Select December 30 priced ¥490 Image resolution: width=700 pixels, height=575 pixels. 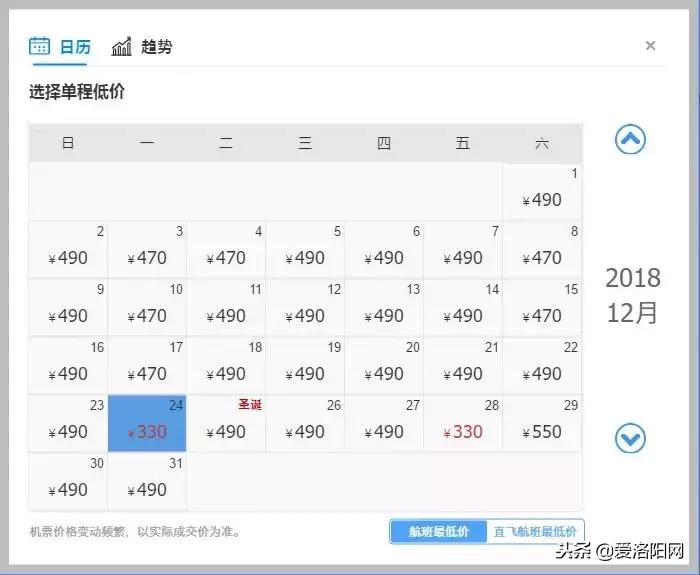point(68,482)
